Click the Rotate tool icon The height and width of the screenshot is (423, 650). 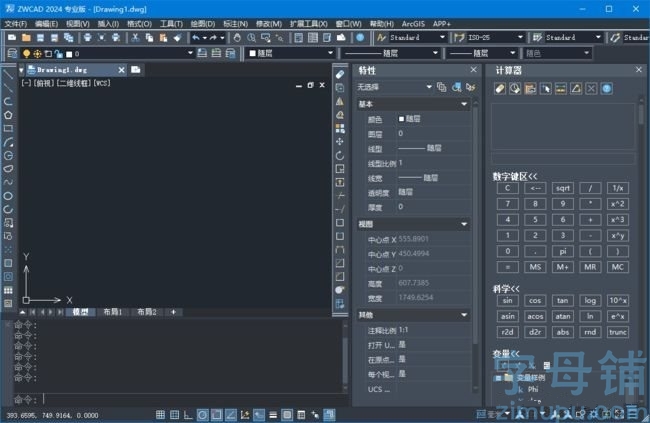tap(340, 155)
